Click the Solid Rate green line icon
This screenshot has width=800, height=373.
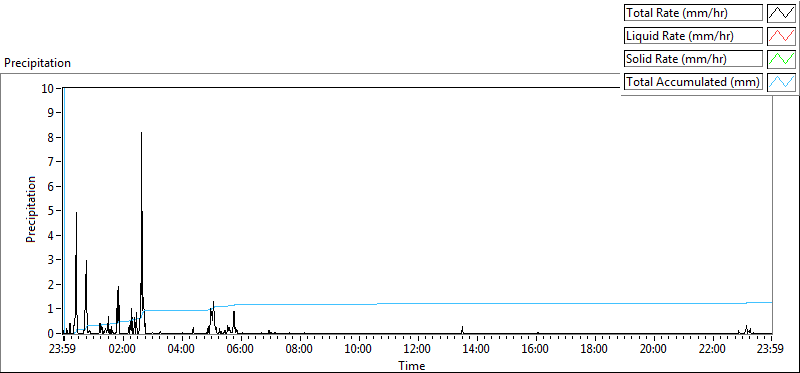pyautogui.click(x=782, y=59)
